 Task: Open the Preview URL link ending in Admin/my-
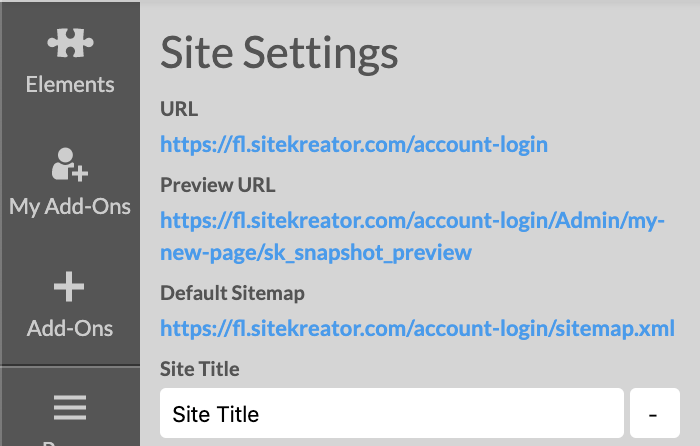click(412, 221)
